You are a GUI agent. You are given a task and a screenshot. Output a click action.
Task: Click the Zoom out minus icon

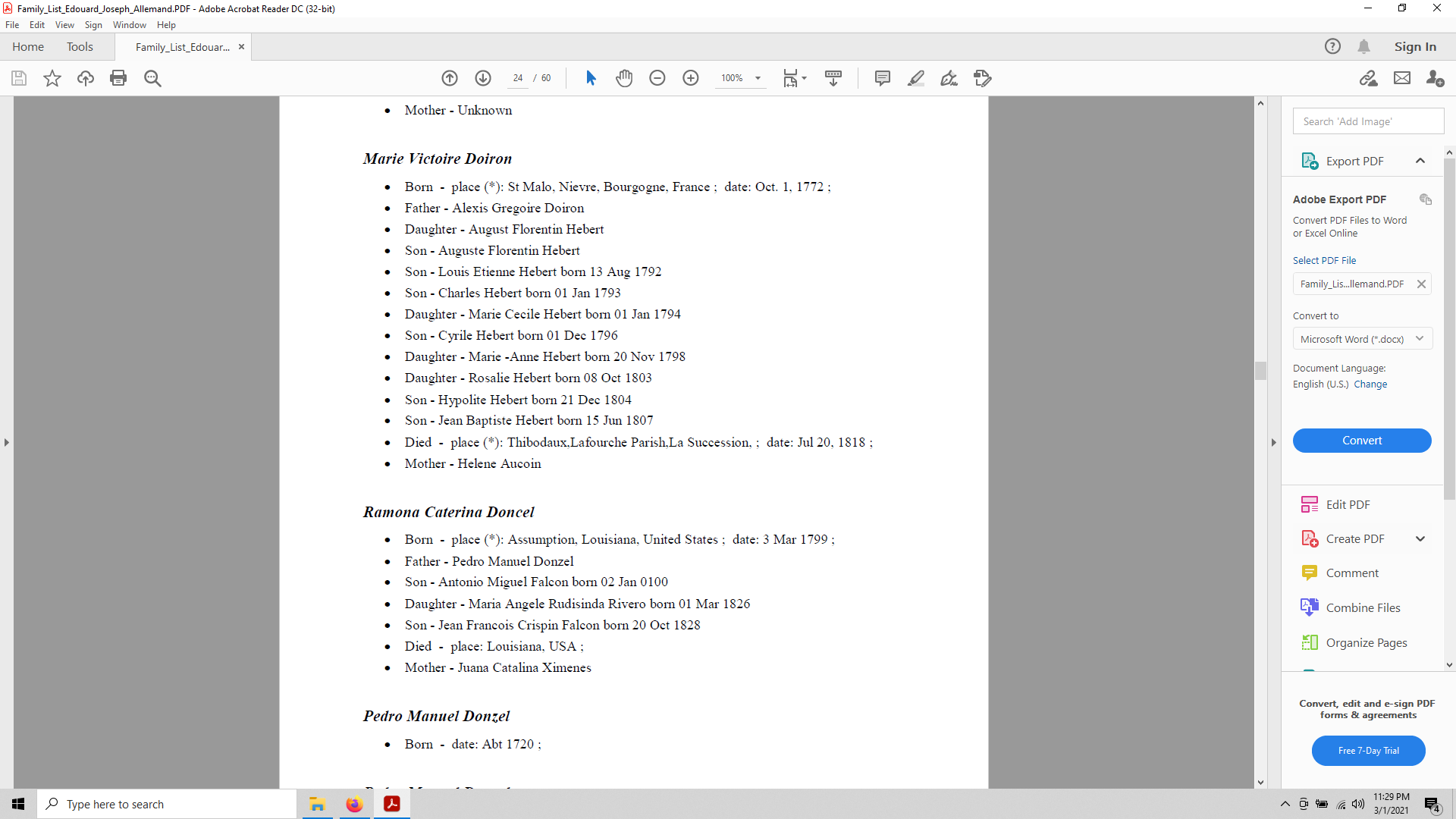[x=657, y=78]
